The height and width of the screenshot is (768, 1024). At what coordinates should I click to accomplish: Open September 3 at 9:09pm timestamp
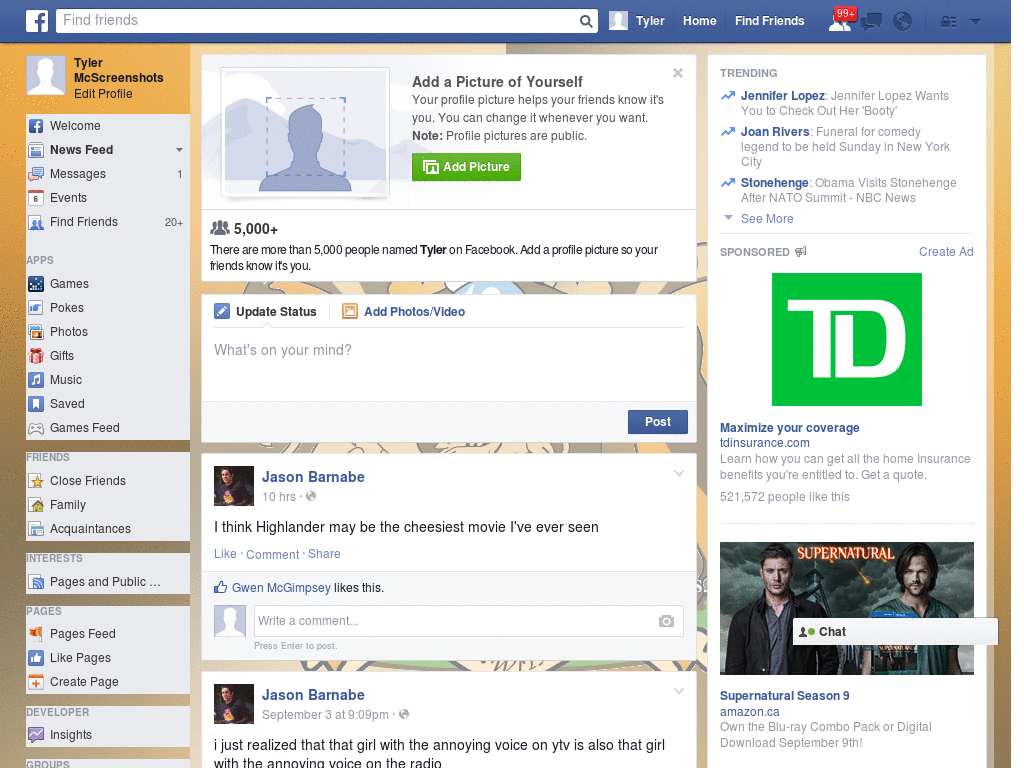(325, 715)
